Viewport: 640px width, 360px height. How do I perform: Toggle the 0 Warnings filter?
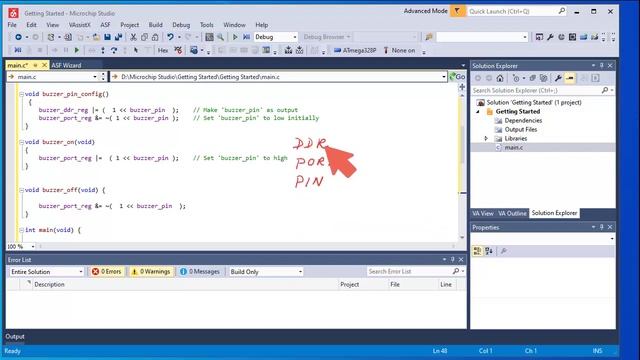click(151, 271)
